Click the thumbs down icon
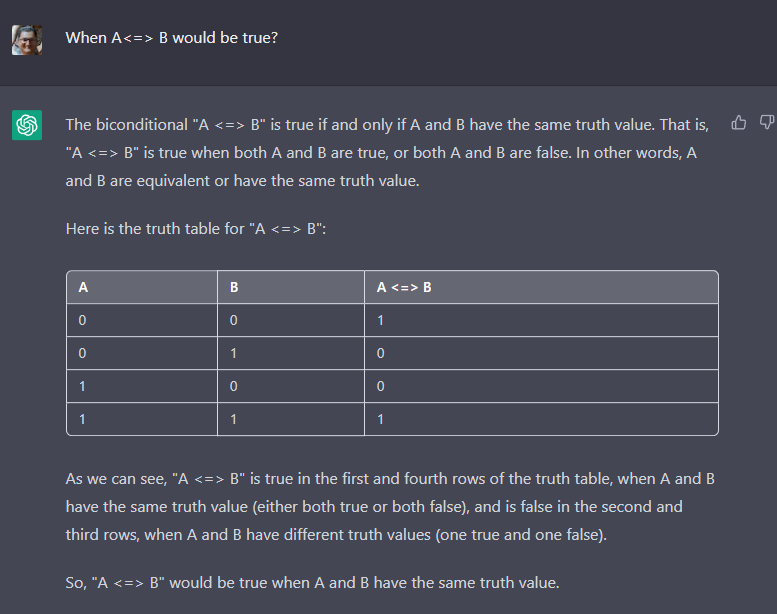777x614 pixels. (x=767, y=122)
